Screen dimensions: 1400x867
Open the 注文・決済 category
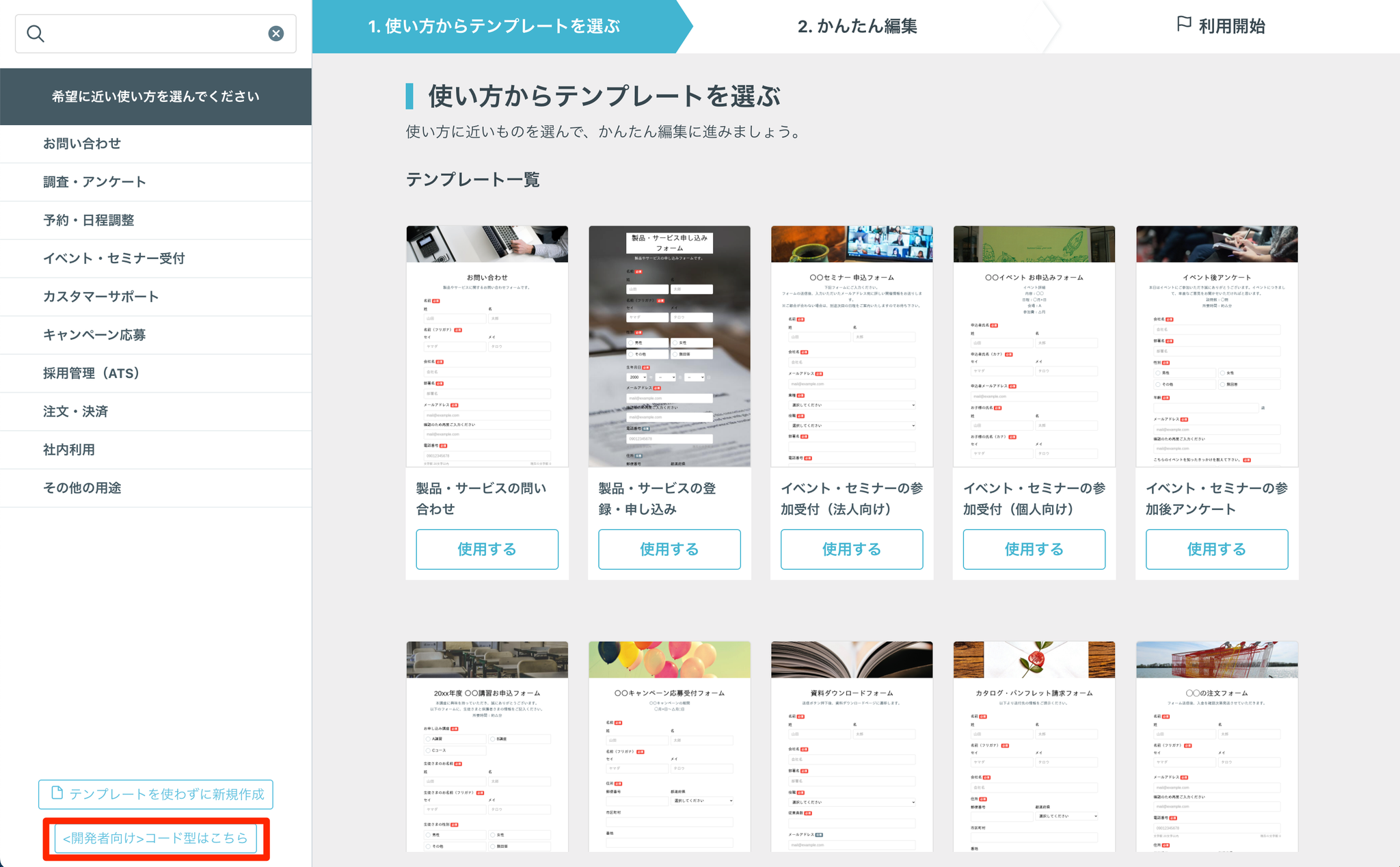point(75,412)
